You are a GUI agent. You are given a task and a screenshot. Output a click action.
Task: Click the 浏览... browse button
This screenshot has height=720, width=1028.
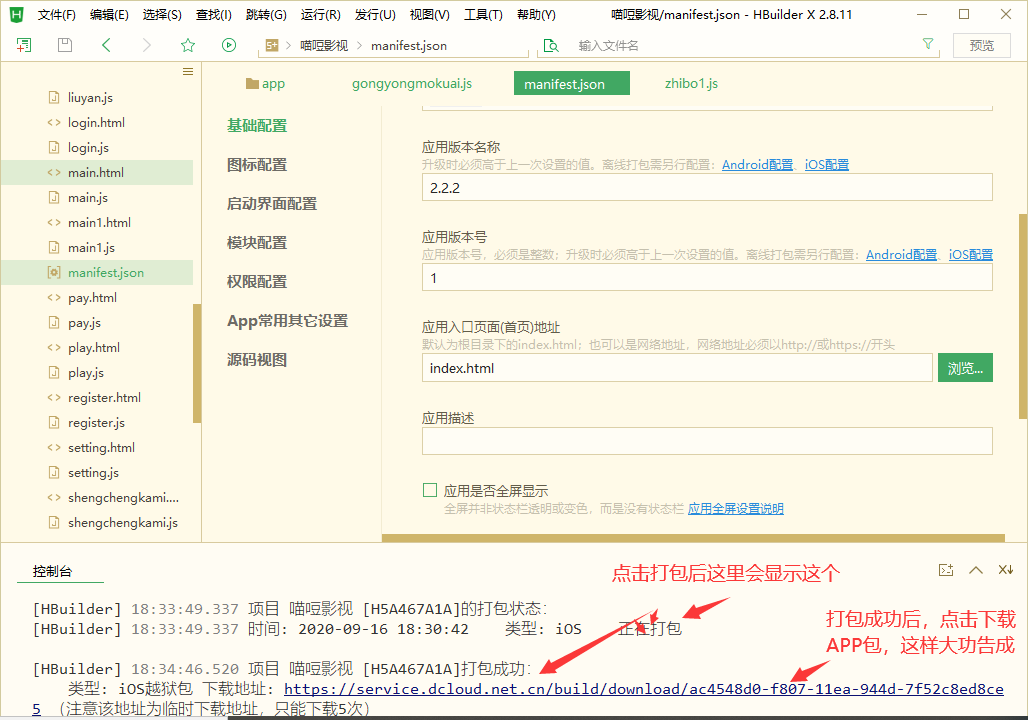(x=965, y=368)
